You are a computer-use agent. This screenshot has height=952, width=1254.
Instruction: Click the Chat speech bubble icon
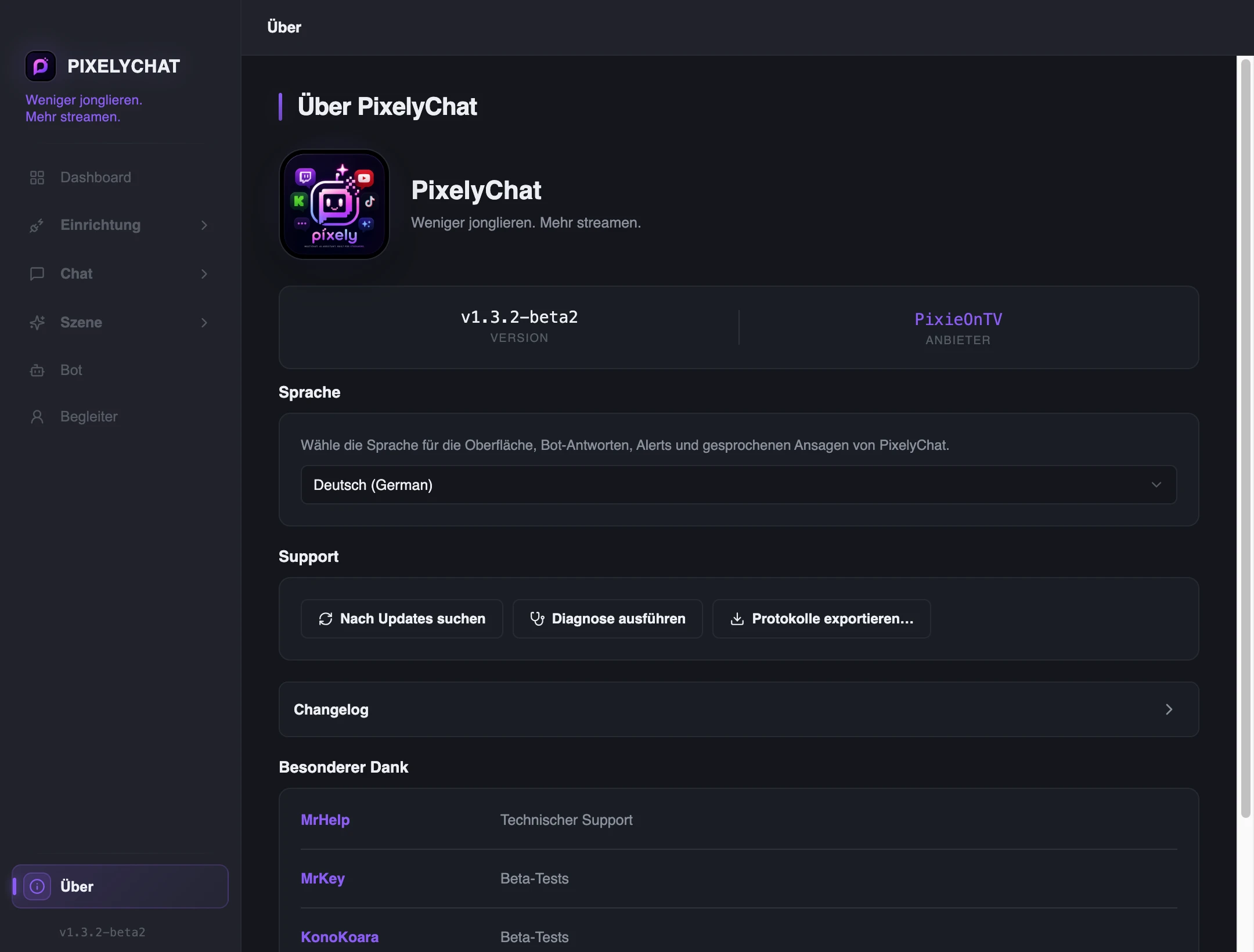tap(37, 274)
